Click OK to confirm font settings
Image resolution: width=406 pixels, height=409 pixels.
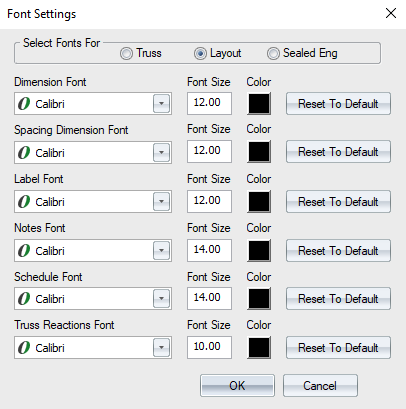(237, 386)
